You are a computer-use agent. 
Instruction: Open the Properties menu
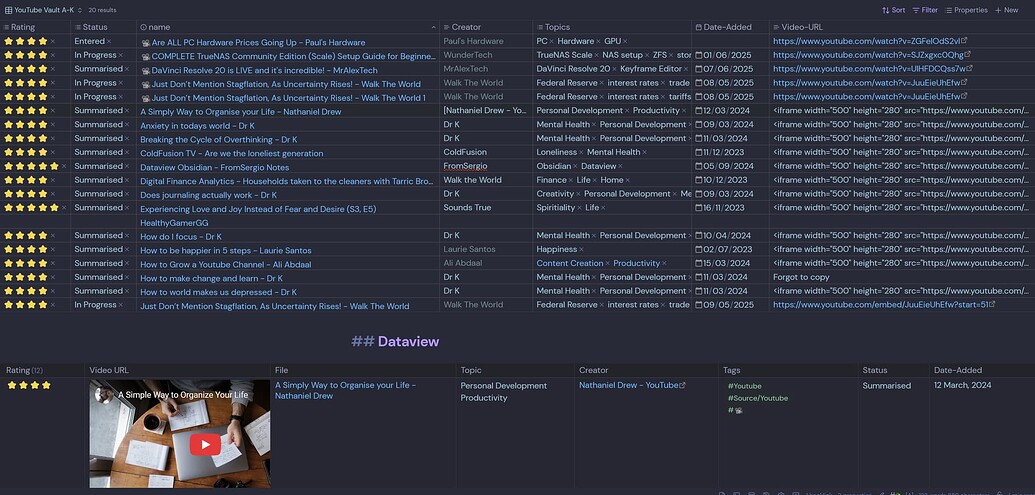[x=966, y=10]
